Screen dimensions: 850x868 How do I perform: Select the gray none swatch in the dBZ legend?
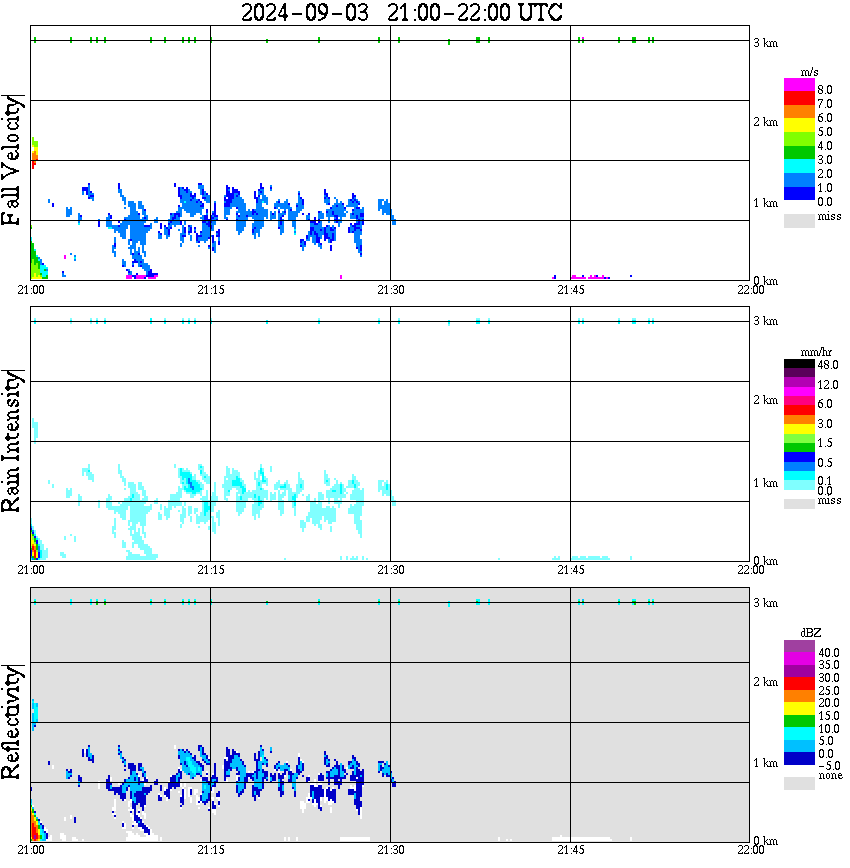(x=799, y=783)
